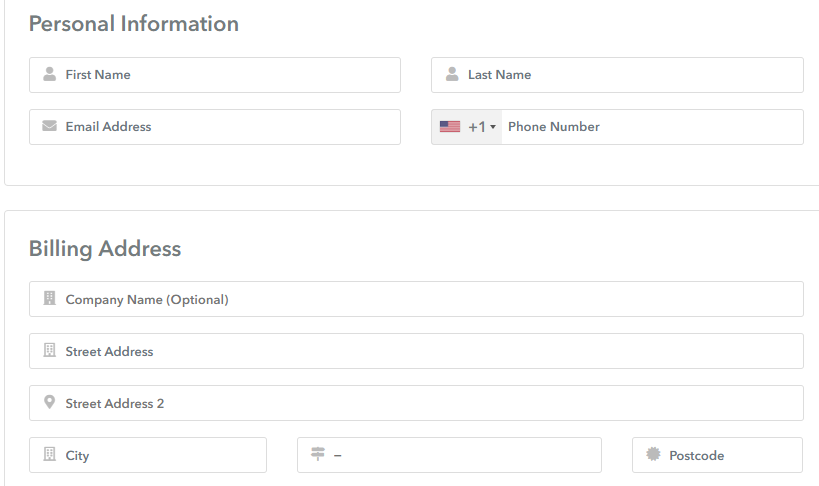Click the person icon beside First Name
819x486 pixels.
pos(50,74)
